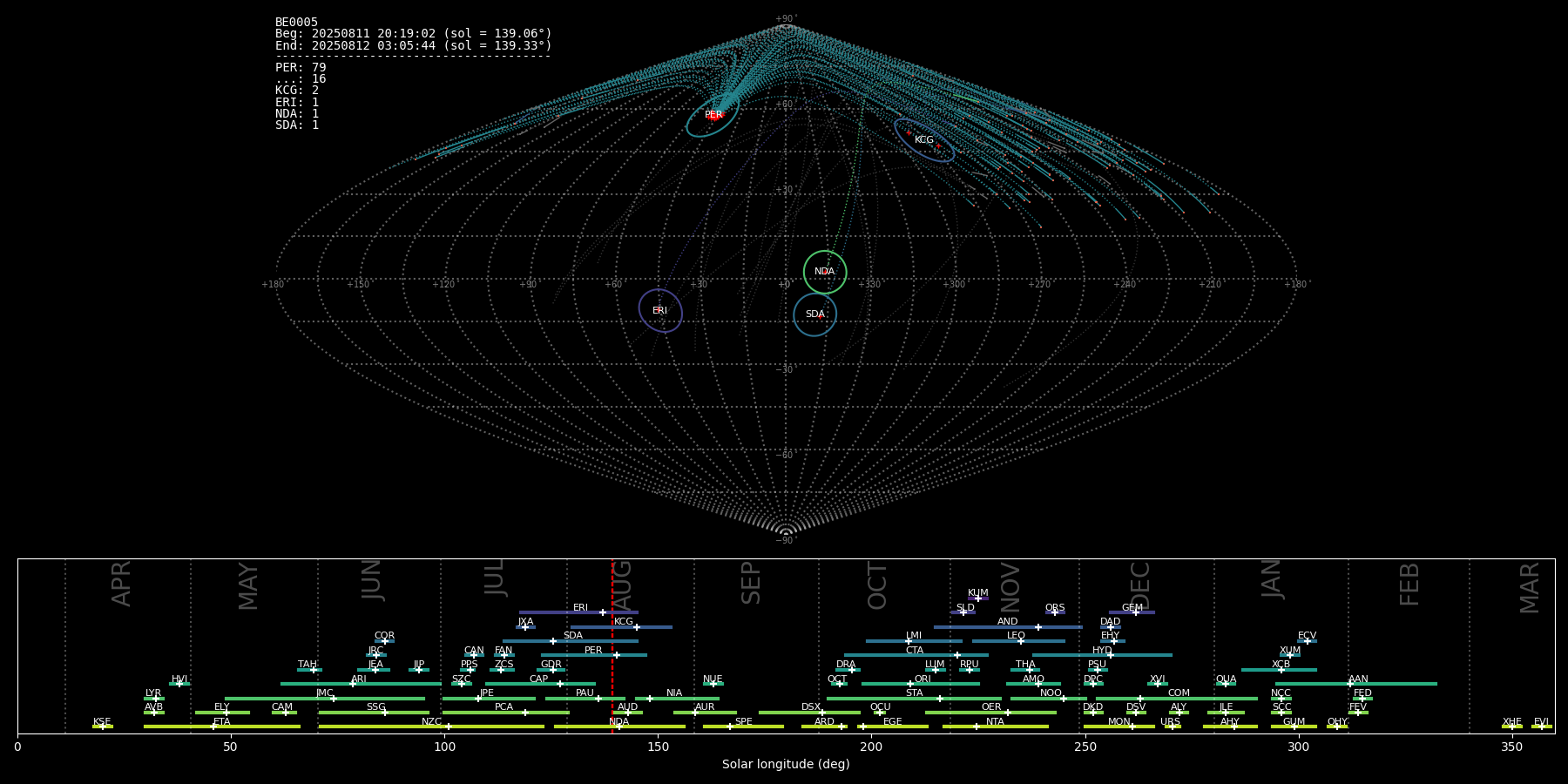Screen dimensions: 1568x784
Task: Click the SDA radiant circle on the sky map
Action: click(x=815, y=314)
